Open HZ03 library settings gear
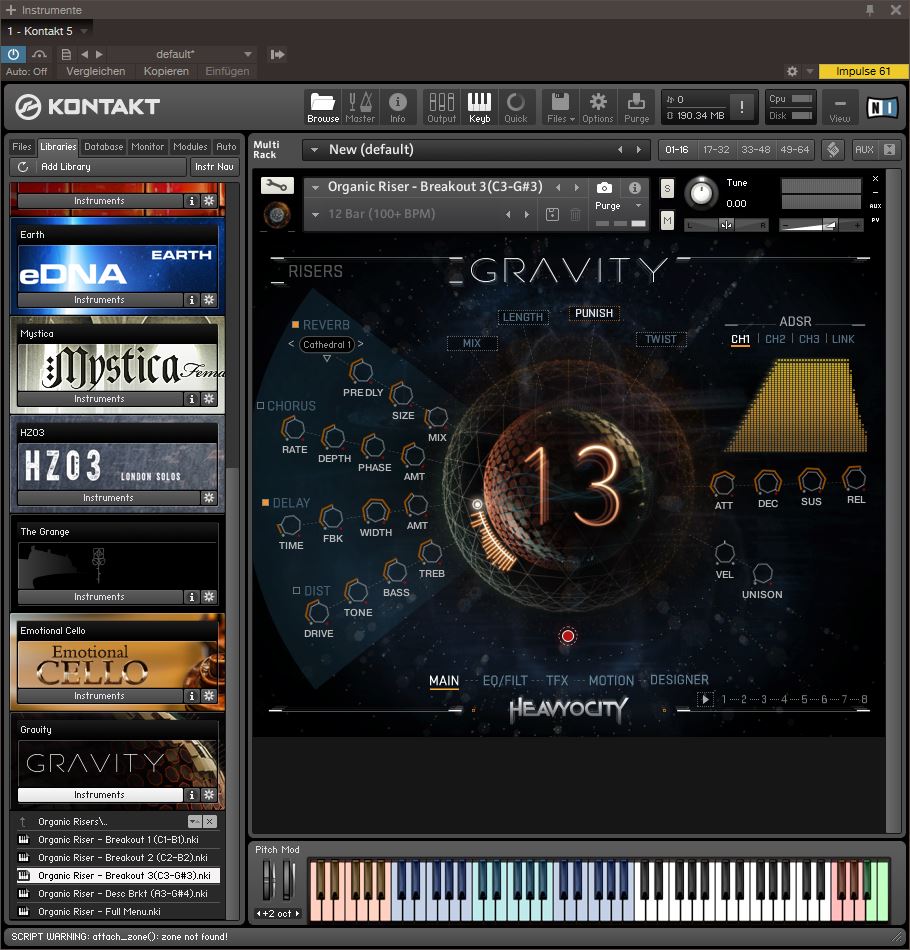Screen dimensions: 910x950 pyautogui.click(x=209, y=497)
